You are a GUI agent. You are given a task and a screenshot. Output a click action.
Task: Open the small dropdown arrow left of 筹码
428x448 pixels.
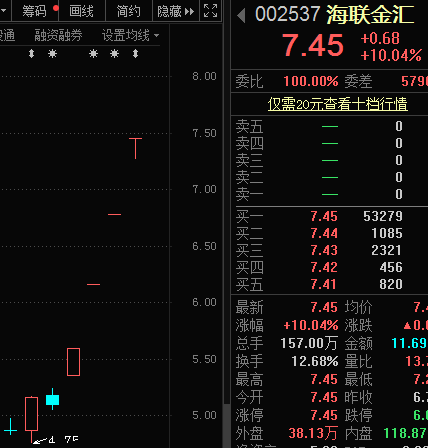pyautogui.click(x=4, y=11)
